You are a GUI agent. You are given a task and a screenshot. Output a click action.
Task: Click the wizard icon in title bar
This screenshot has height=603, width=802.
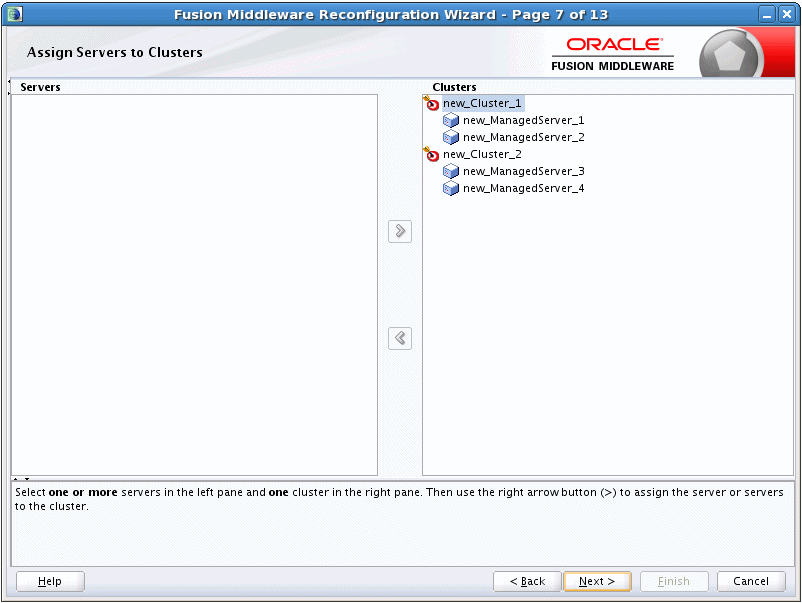coord(14,14)
